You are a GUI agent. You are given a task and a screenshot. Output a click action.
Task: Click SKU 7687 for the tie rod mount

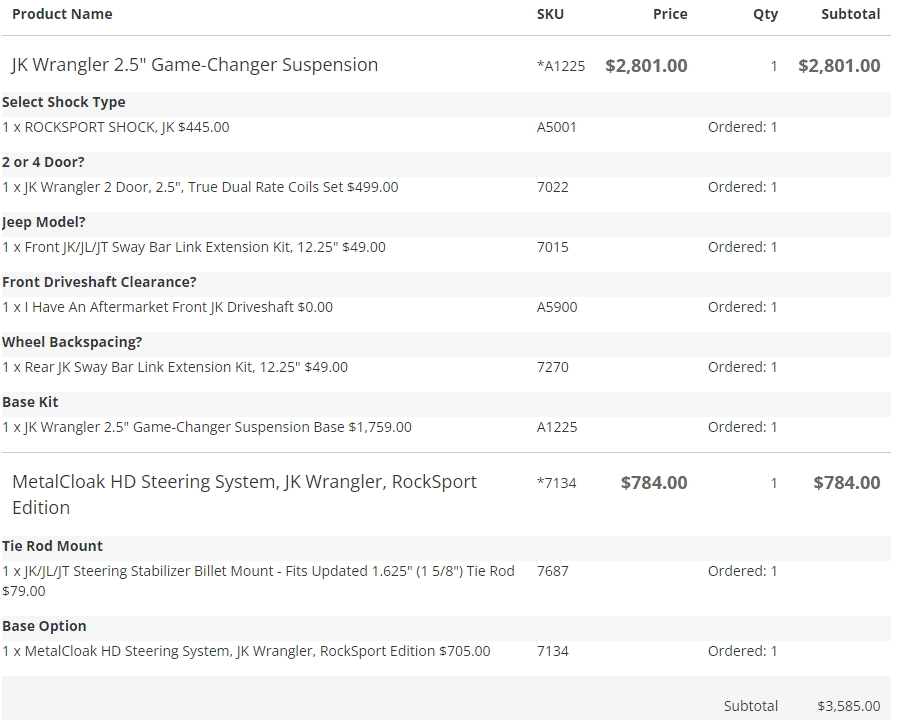553,571
